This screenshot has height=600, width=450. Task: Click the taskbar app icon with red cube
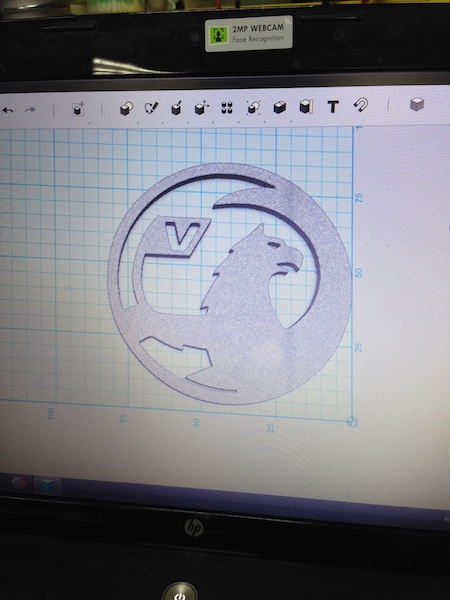[18, 484]
